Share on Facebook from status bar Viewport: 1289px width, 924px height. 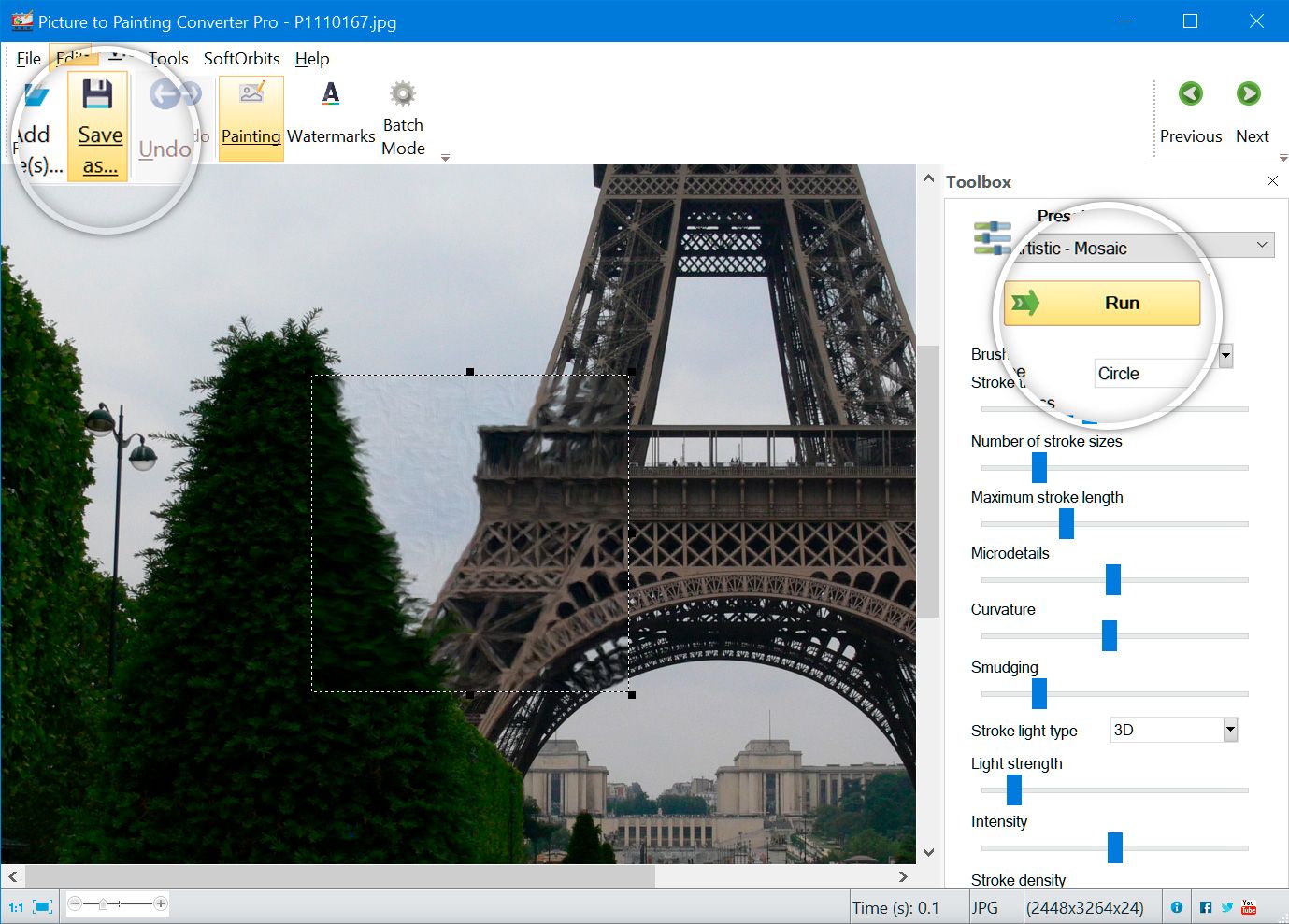point(1204,906)
